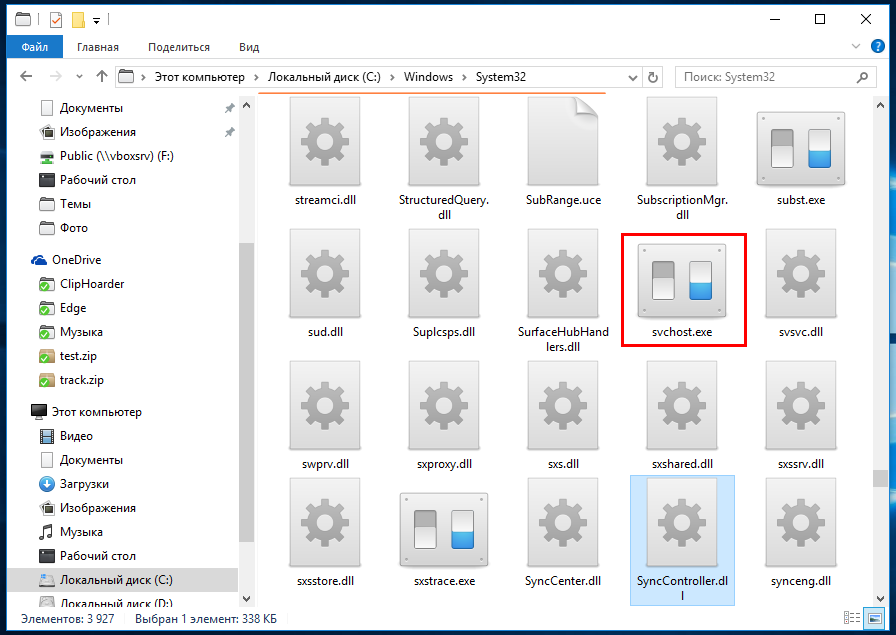The height and width of the screenshot is (635, 896).
Task: Expand the ribbon with the chevron
Action: coord(855,46)
